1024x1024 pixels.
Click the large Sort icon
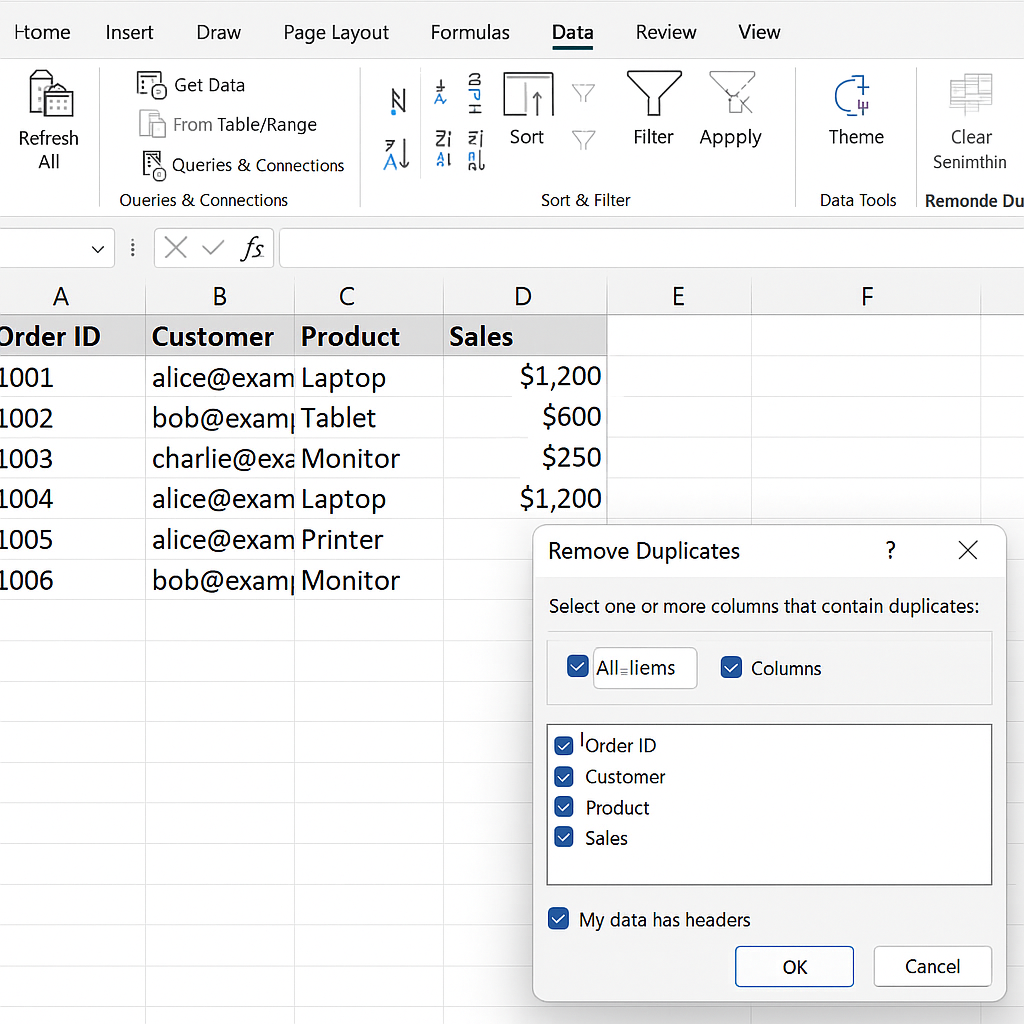[x=528, y=98]
